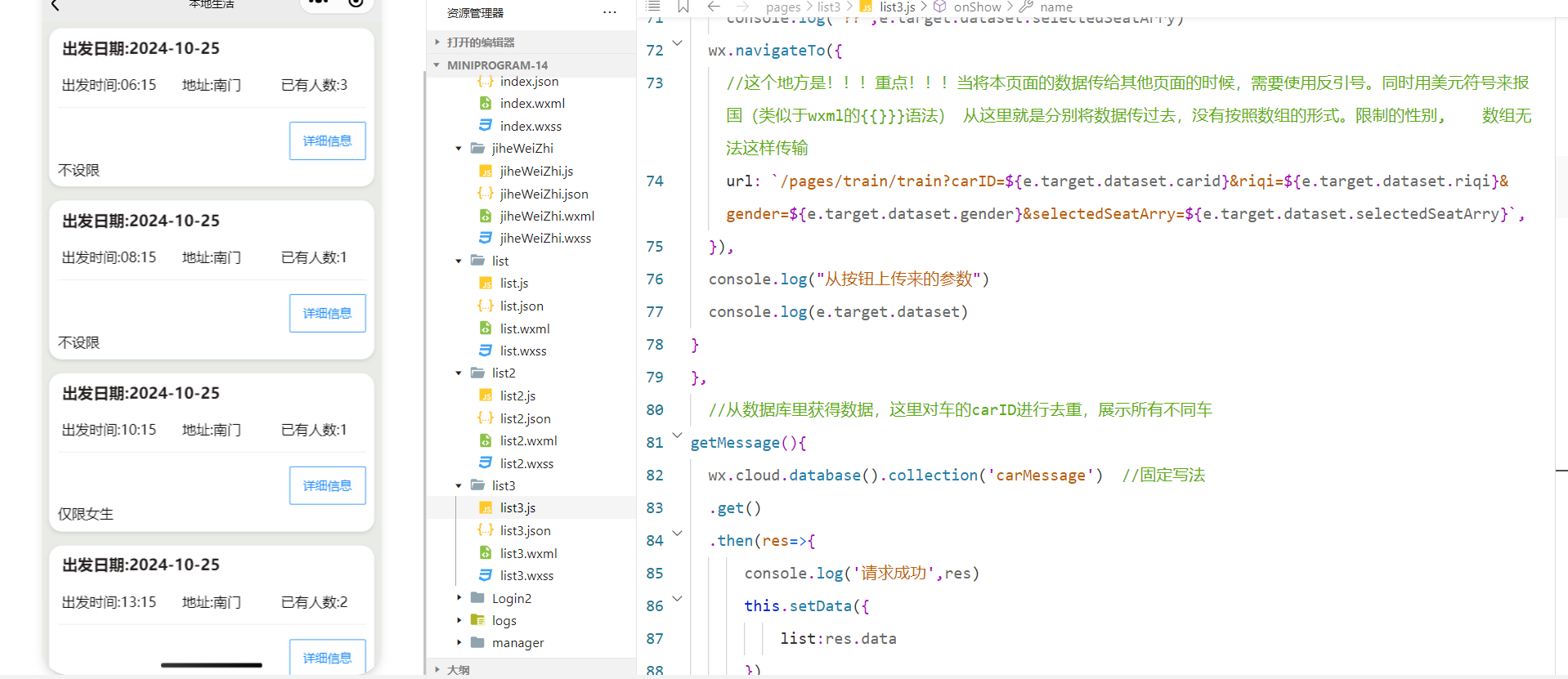The height and width of the screenshot is (679, 1568).
Task: Click the JSON icon beside list2.json
Action: (x=486, y=418)
